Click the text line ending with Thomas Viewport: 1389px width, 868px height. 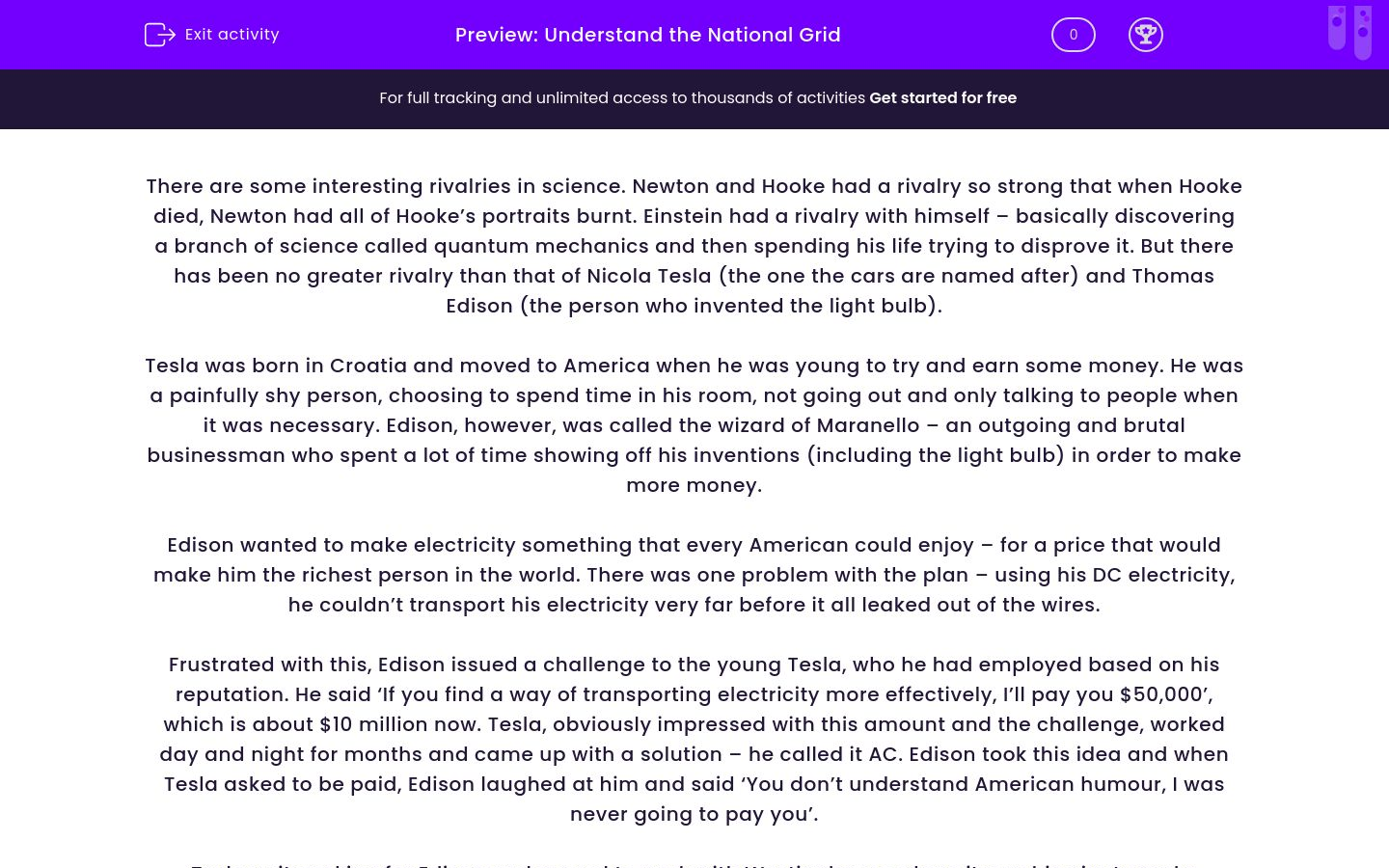(694, 276)
